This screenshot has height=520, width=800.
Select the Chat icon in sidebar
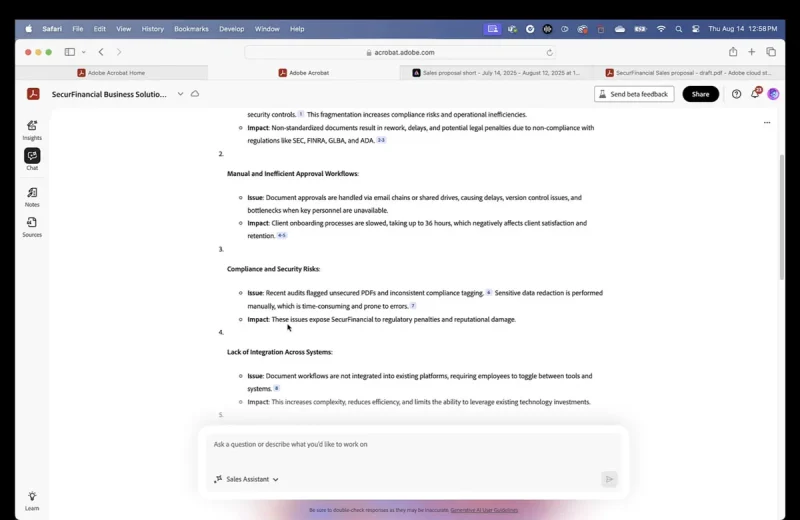coord(32,157)
